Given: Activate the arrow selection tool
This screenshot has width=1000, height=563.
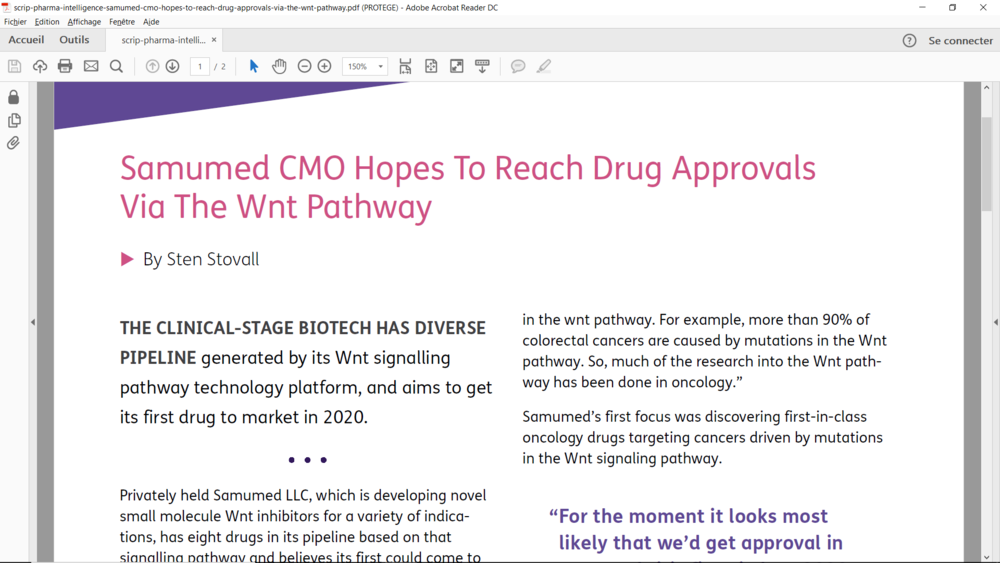Looking at the screenshot, I should click(254, 66).
